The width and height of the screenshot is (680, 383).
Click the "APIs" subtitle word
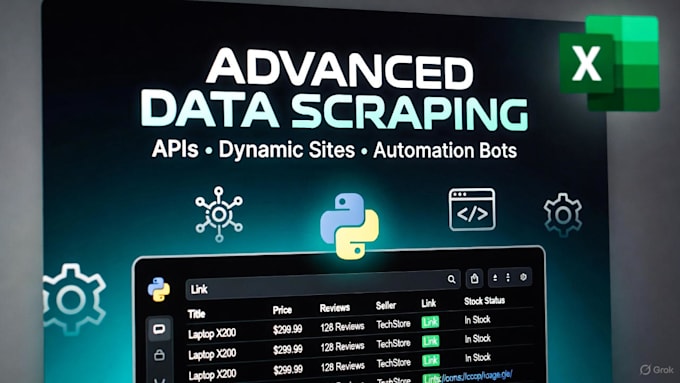[175, 150]
